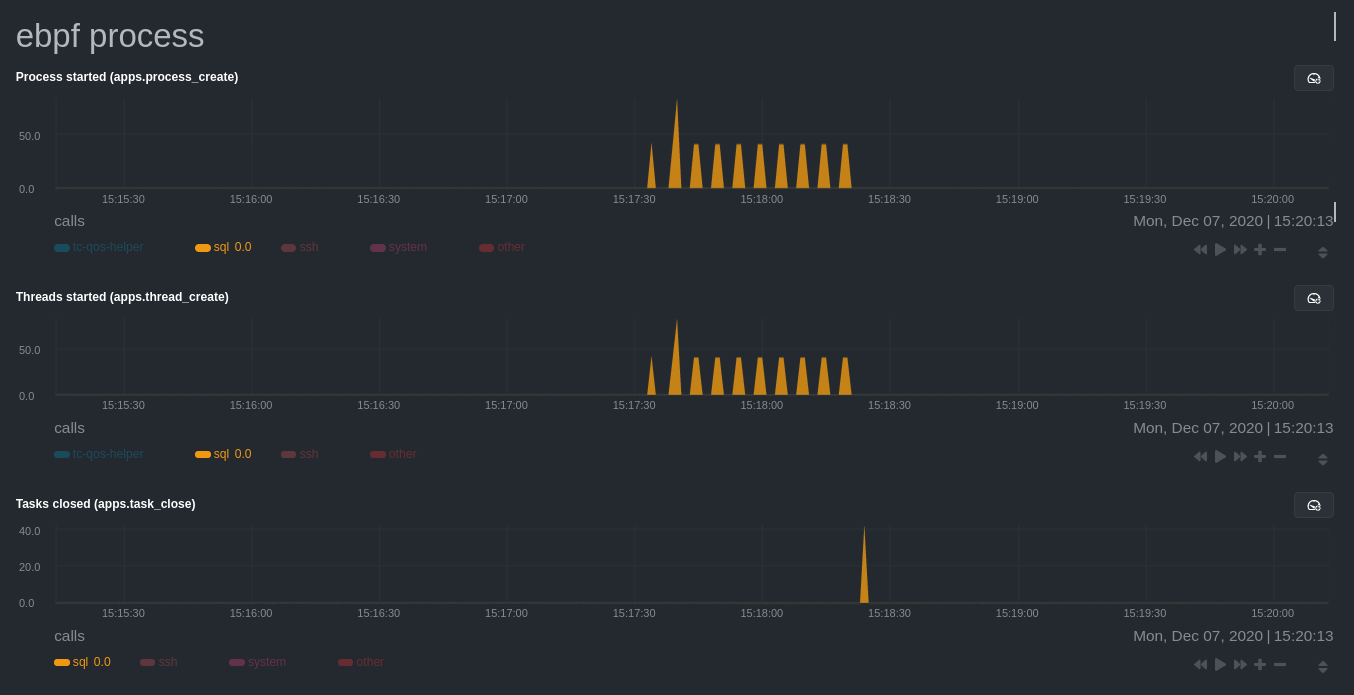Zoom in the Threads started chart
The height and width of the screenshot is (695, 1354).
[x=1260, y=456]
